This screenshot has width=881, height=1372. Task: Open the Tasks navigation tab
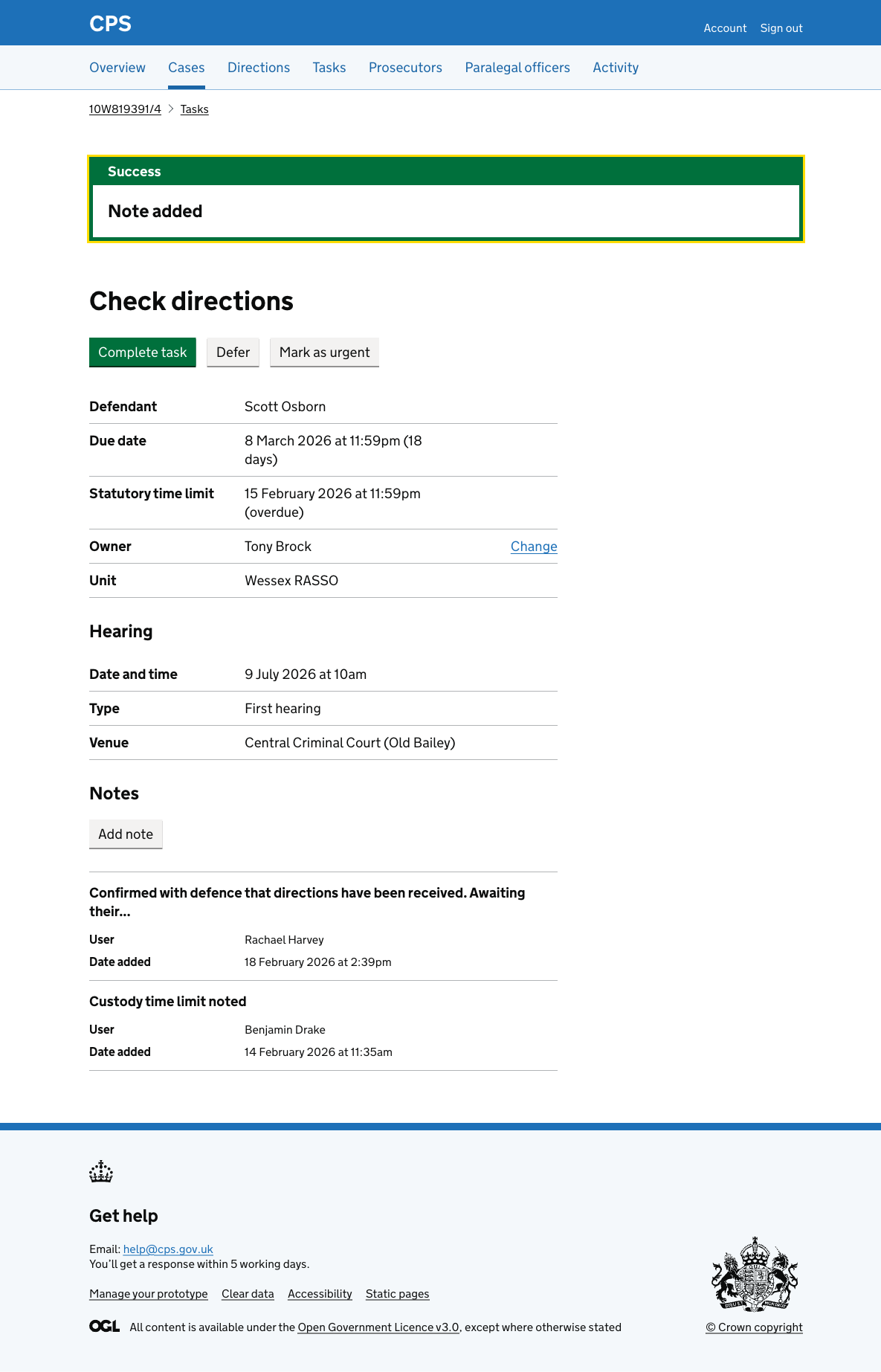pos(329,68)
